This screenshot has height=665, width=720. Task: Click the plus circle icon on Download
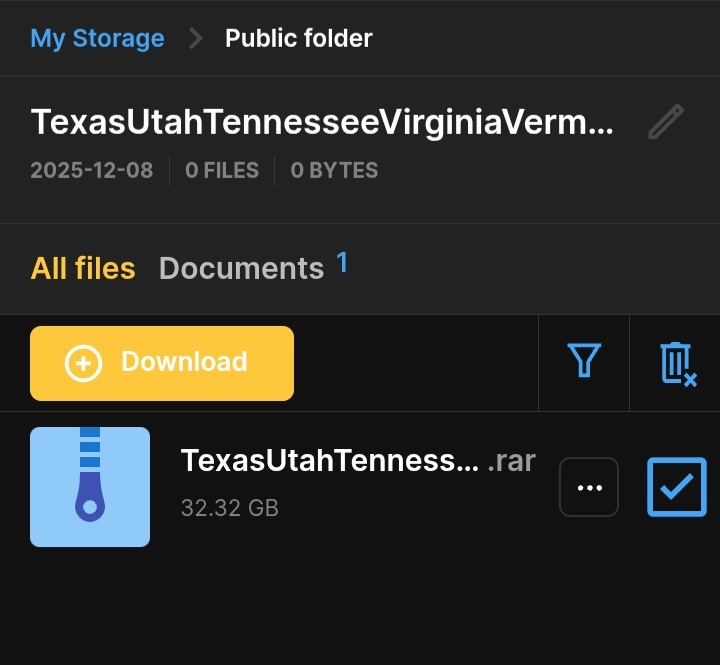pos(83,363)
